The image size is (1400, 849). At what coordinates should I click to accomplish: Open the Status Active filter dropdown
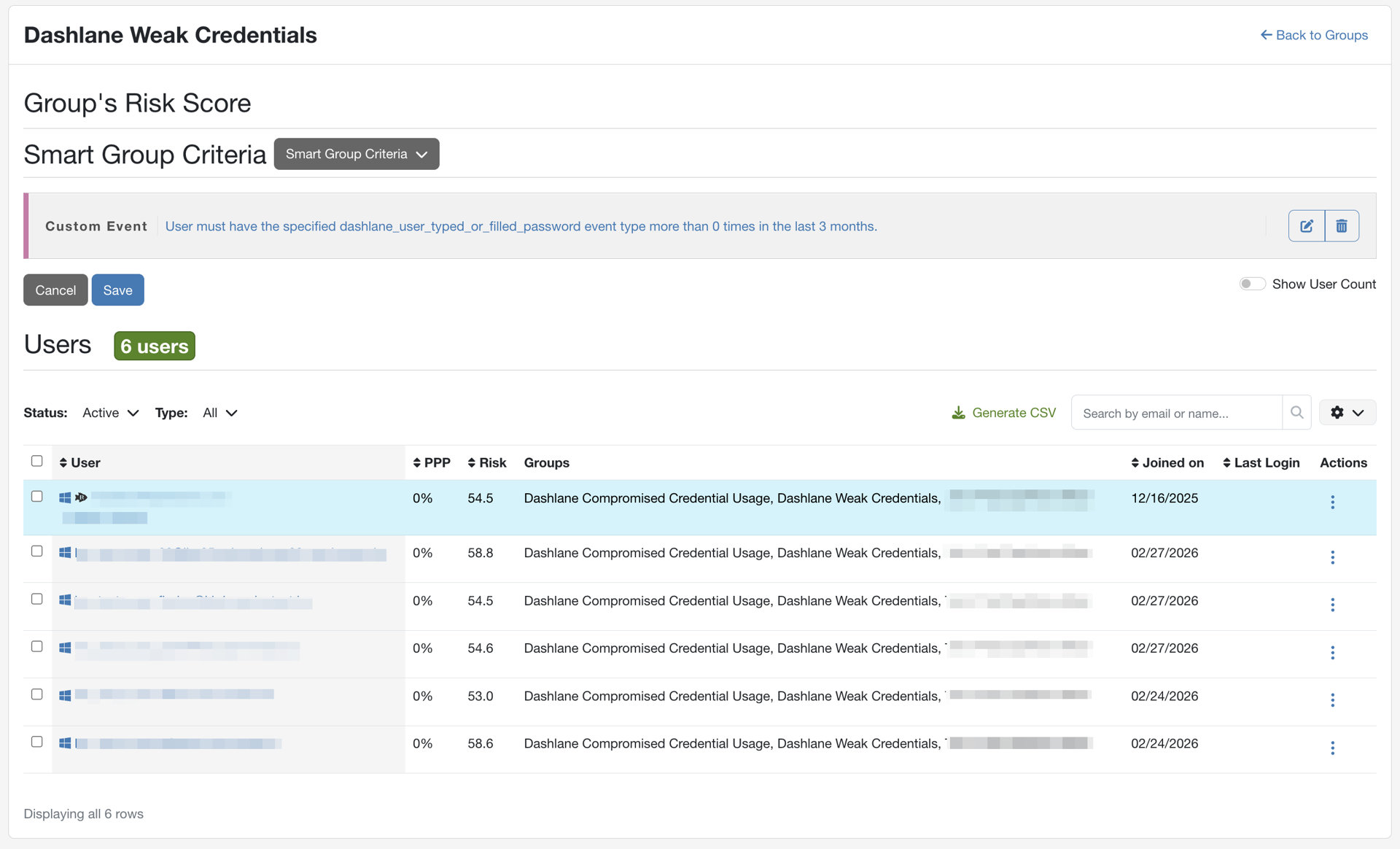pos(110,413)
